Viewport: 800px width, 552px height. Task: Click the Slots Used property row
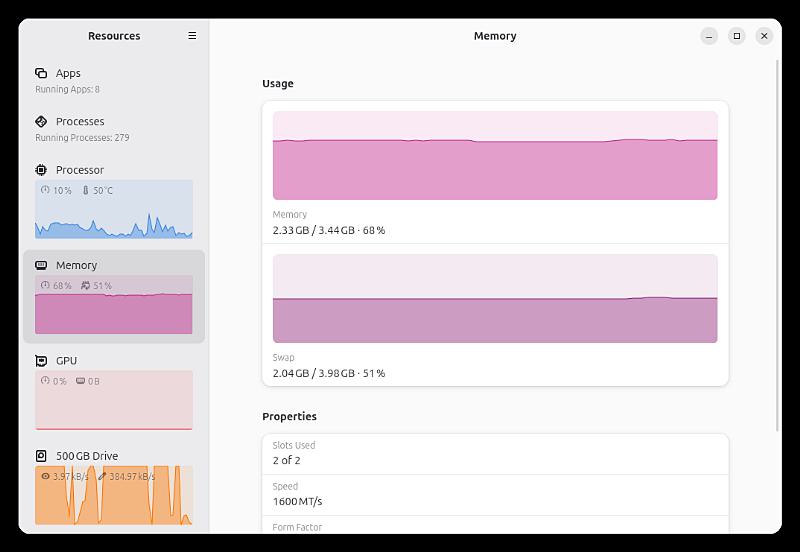click(495, 454)
